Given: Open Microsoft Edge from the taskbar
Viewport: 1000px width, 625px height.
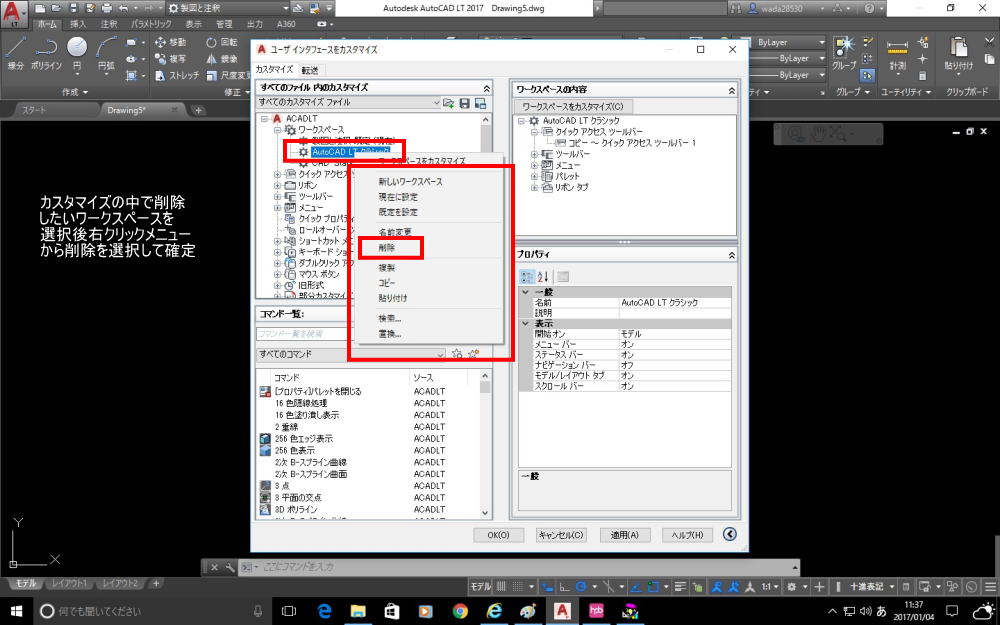Looking at the screenshot, I should [x=324, y=611].
